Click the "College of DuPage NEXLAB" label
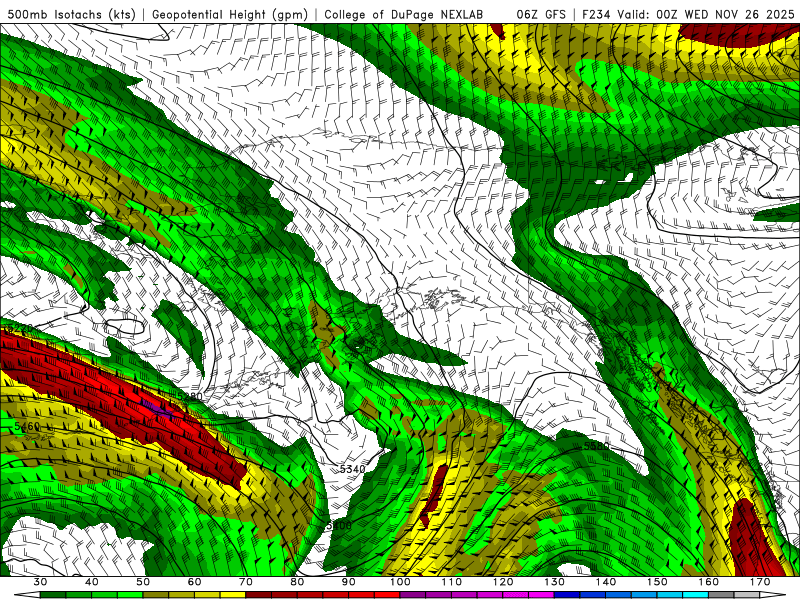Image resolution: width=800 pixels, height=600 pixels. click(404, 14)
